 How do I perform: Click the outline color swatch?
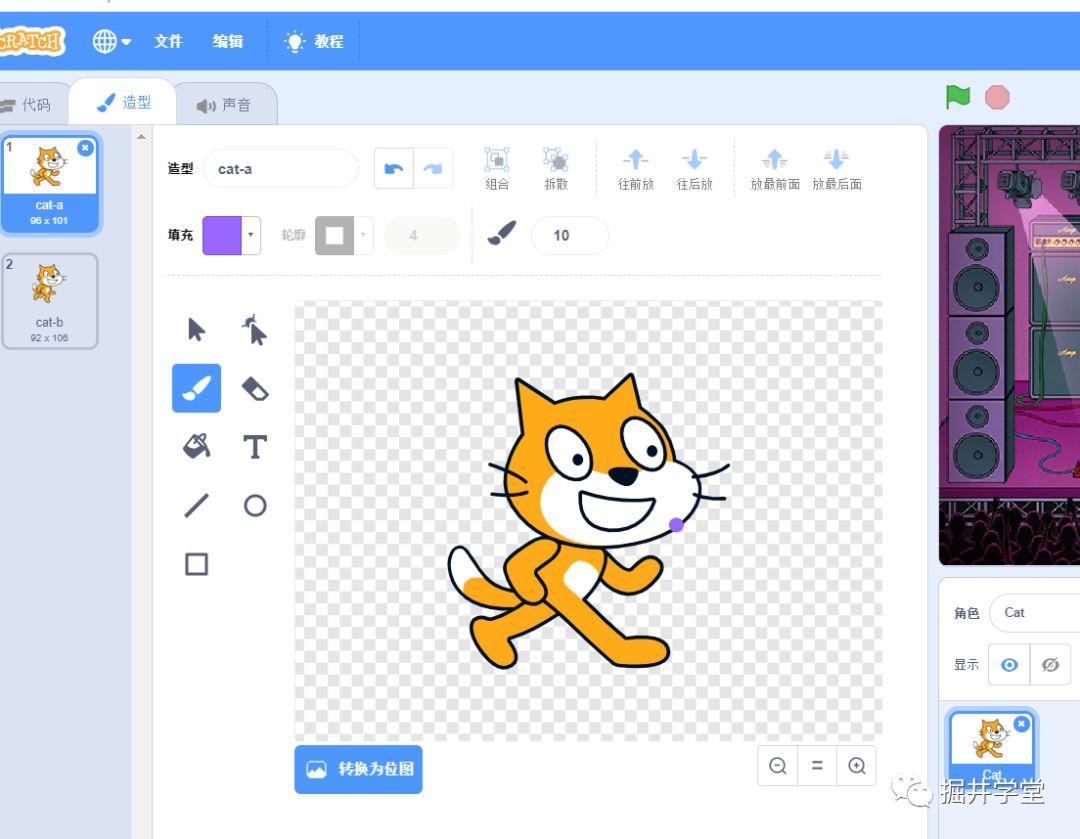click(x=334, y=235)
